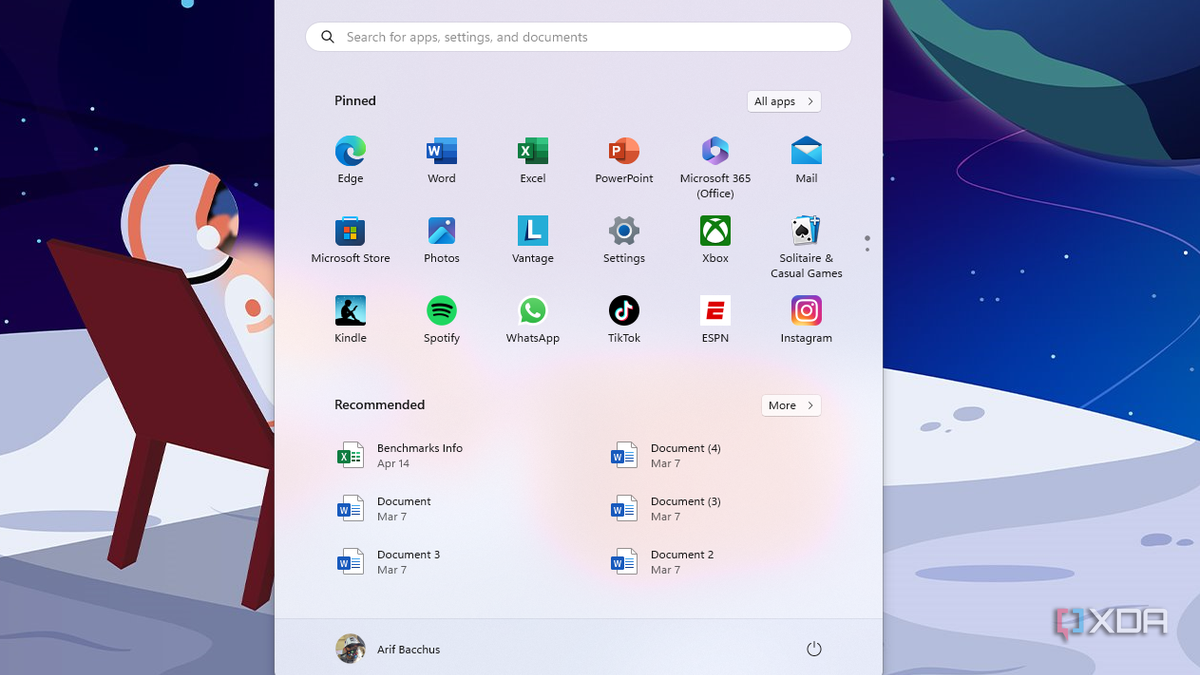The image size is (1200, 675).
Task: Launch Microsoft Store
Action: coord(350,240)
